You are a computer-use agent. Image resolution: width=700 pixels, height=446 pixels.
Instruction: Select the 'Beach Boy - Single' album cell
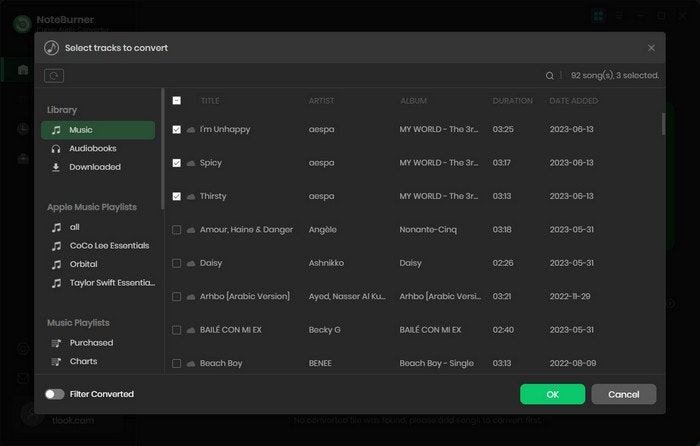[x=437, y=363]
